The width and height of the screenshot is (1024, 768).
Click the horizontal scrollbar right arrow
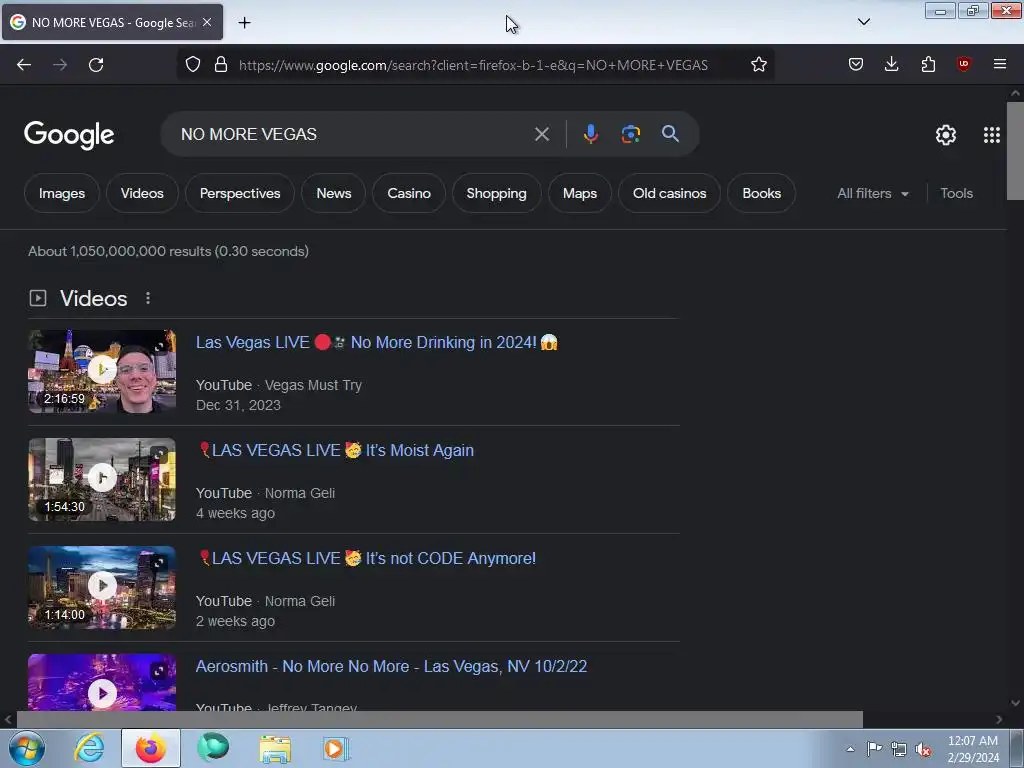tap(999, 720)
